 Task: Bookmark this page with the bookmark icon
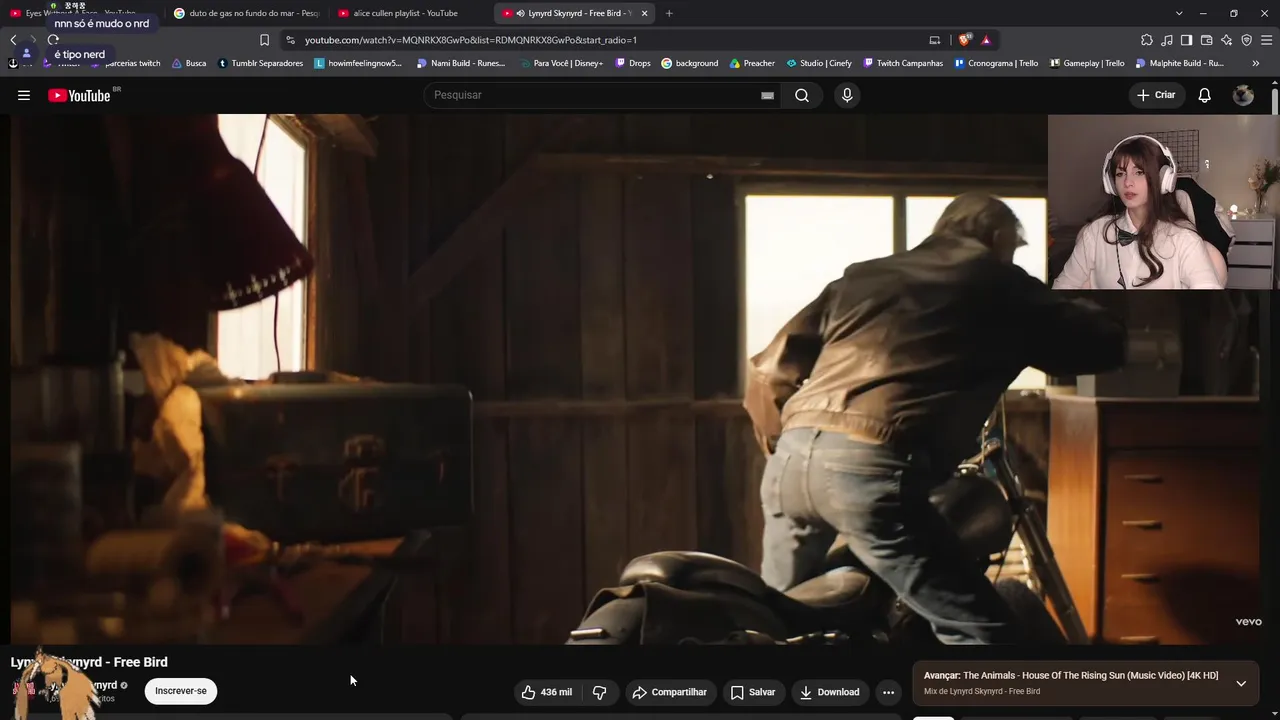pos(264,40)
